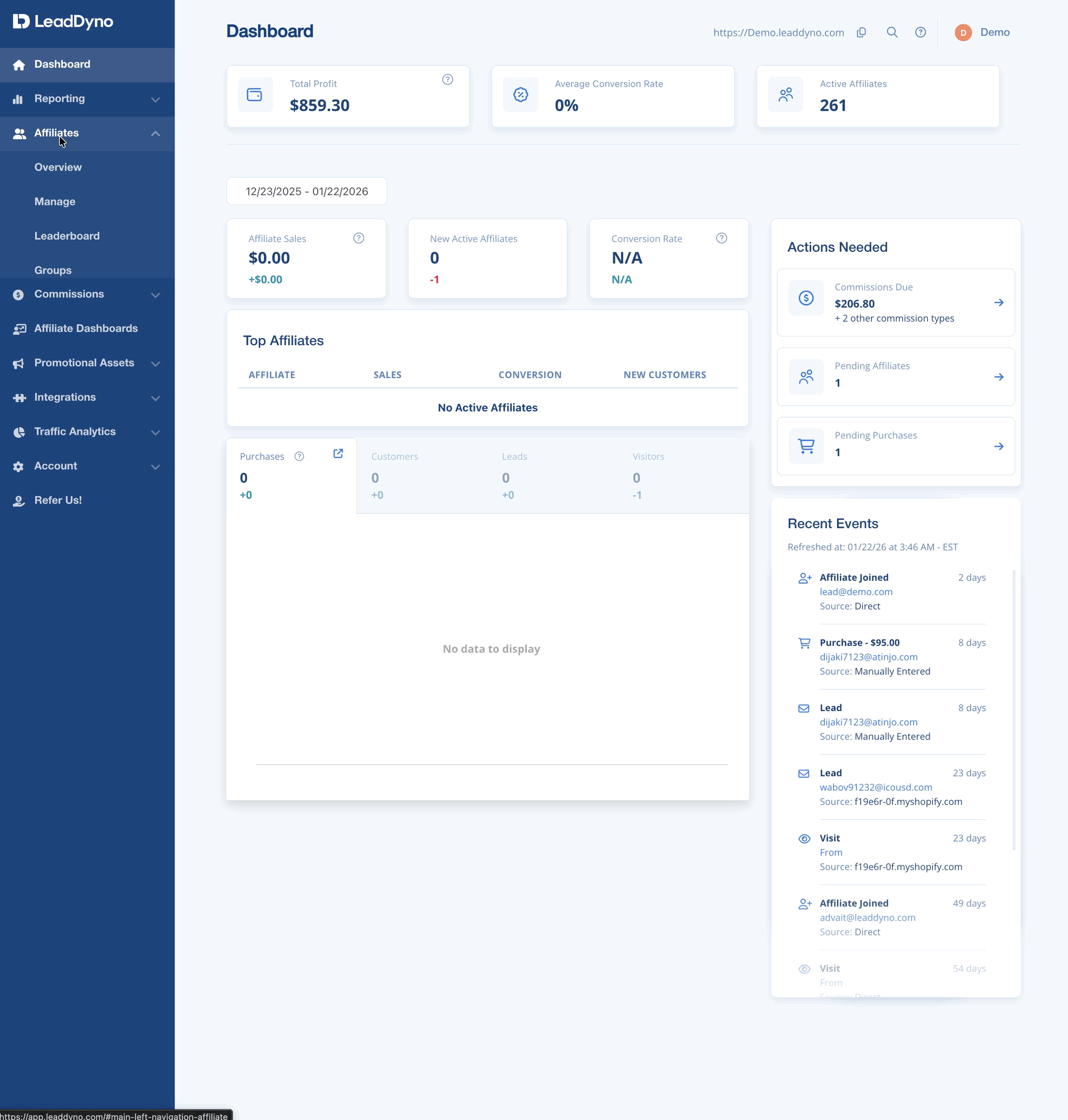The image size is (1068, 1120).
Task: Click Average Conversion Rate percent icon
Action: coord(520,94)
